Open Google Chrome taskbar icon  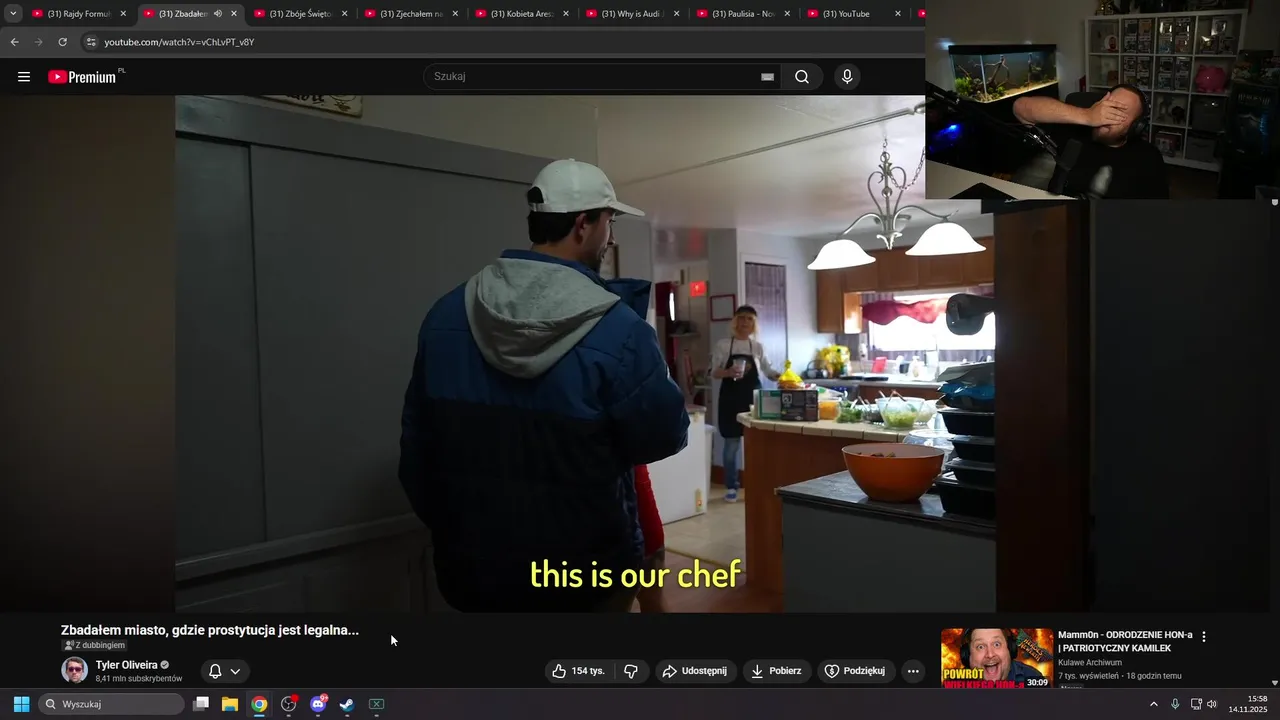[259, 704]
